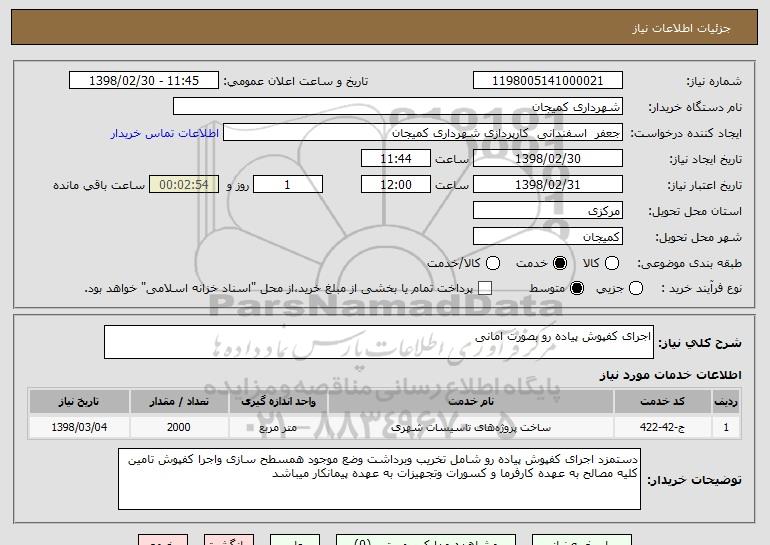Screen dimensions: 770x545
Task: Click the partially visible attachments button showing (0)
Action: [426, 540]
